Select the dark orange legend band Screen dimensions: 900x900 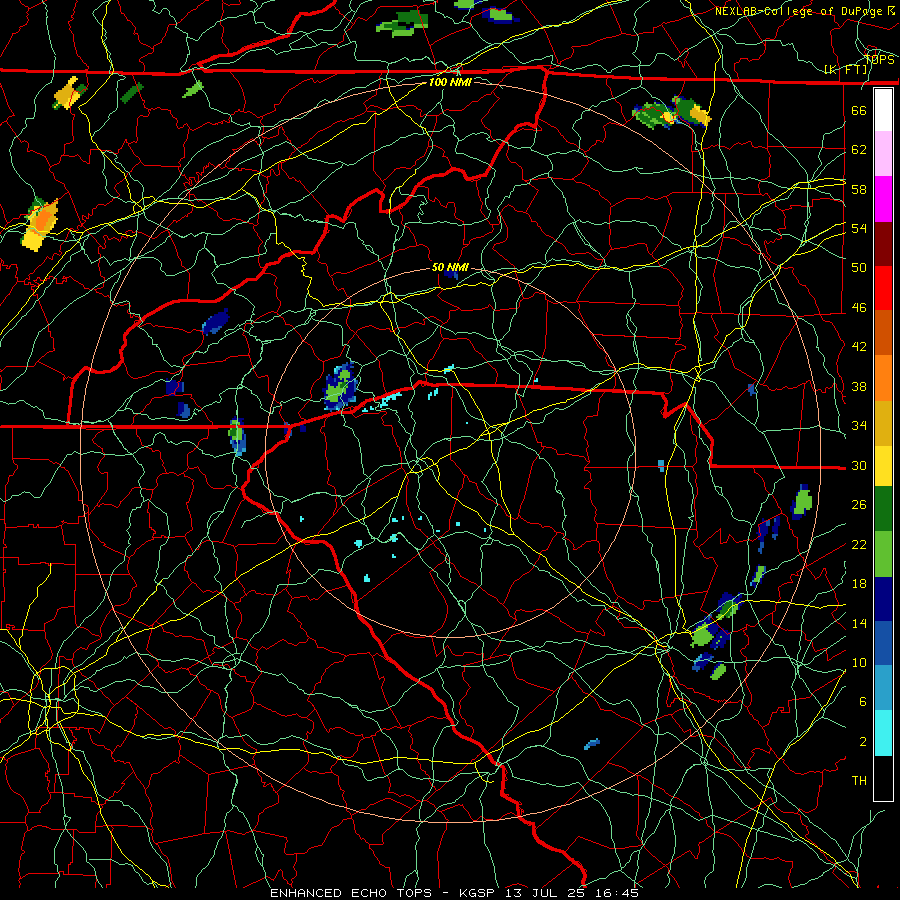click(x=883, y=332)
